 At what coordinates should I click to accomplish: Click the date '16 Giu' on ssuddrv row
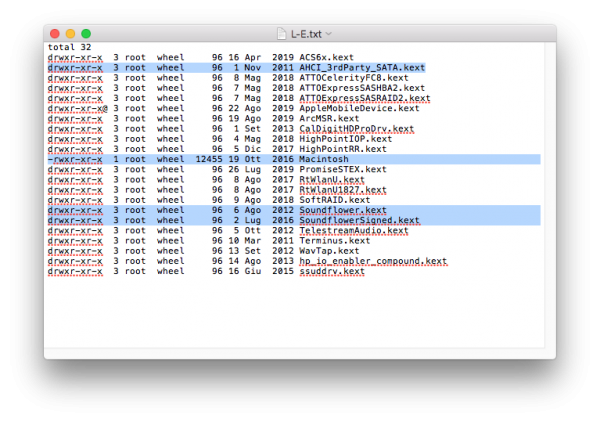(245, 271)
